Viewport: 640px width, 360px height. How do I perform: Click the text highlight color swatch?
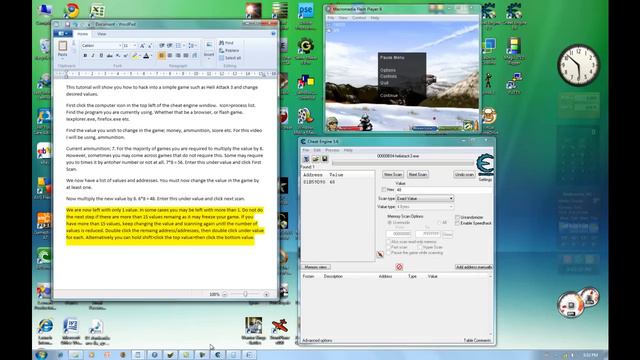point(134,56)
